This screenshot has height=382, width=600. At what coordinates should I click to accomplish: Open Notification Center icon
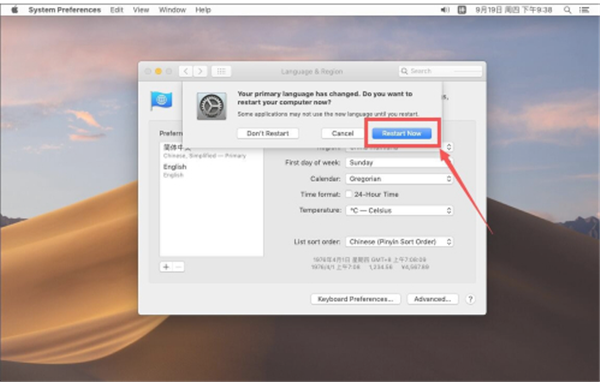pos(584,10)
